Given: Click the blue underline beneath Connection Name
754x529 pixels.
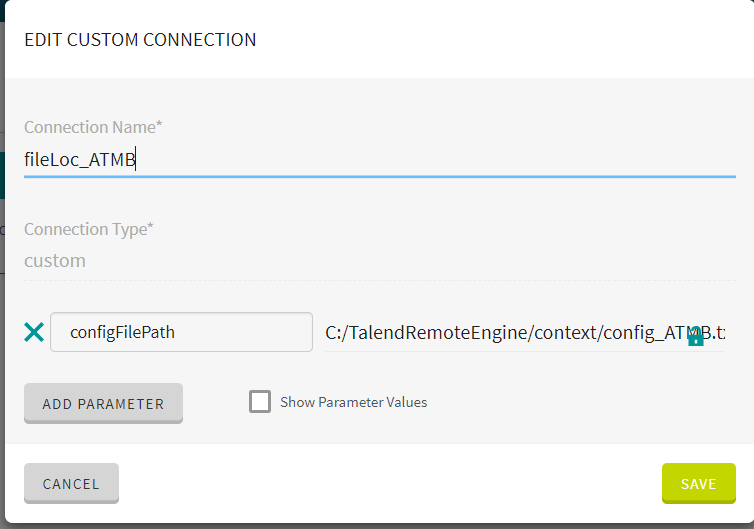Looking at the screenshot, I should tap(379, 176).
